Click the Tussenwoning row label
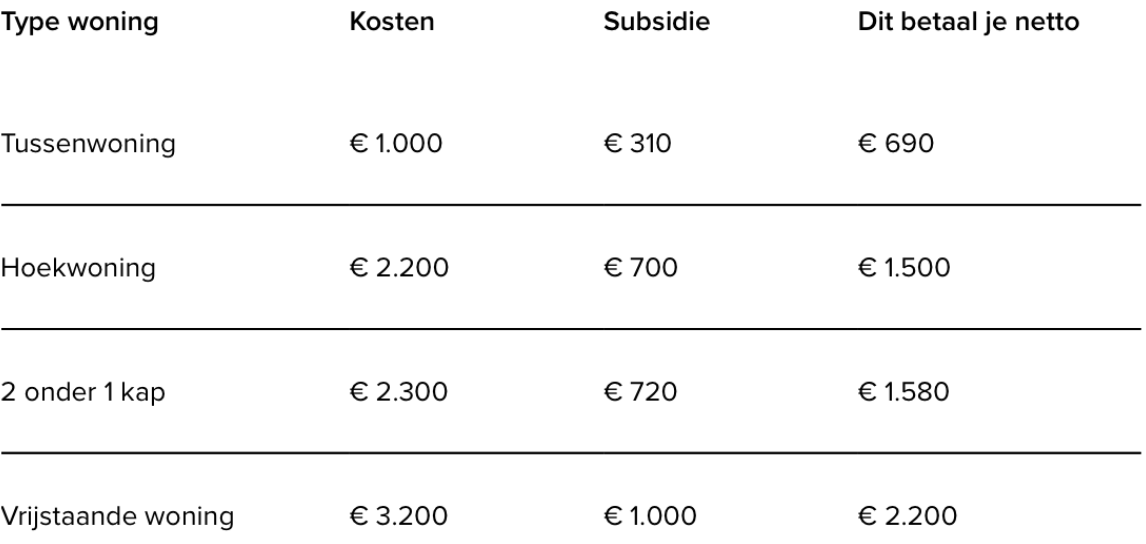This screenshot has width=1146, height=544. pos(88,144)
